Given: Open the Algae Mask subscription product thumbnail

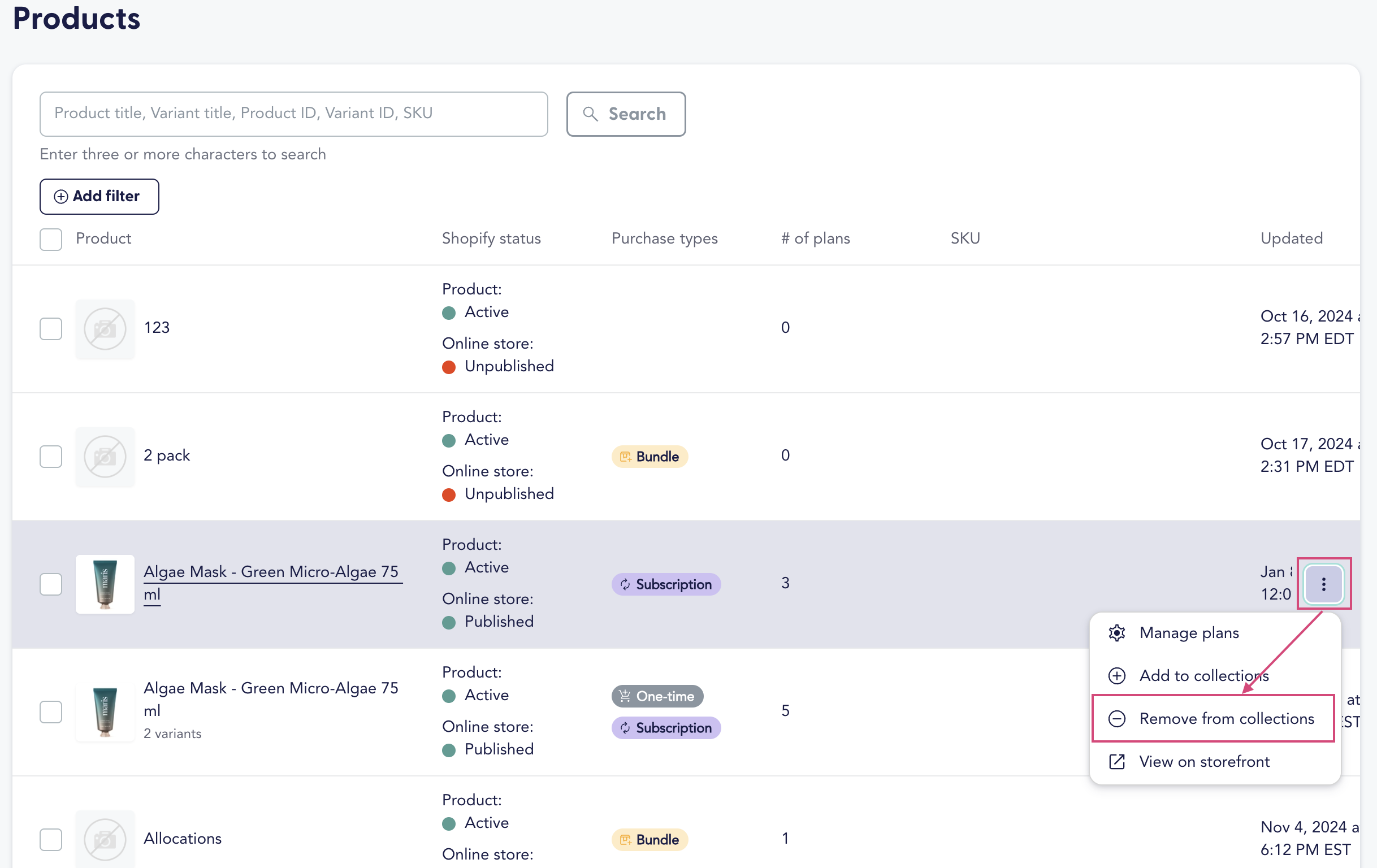Looking at the screenshot, I should tap(105, 584).
